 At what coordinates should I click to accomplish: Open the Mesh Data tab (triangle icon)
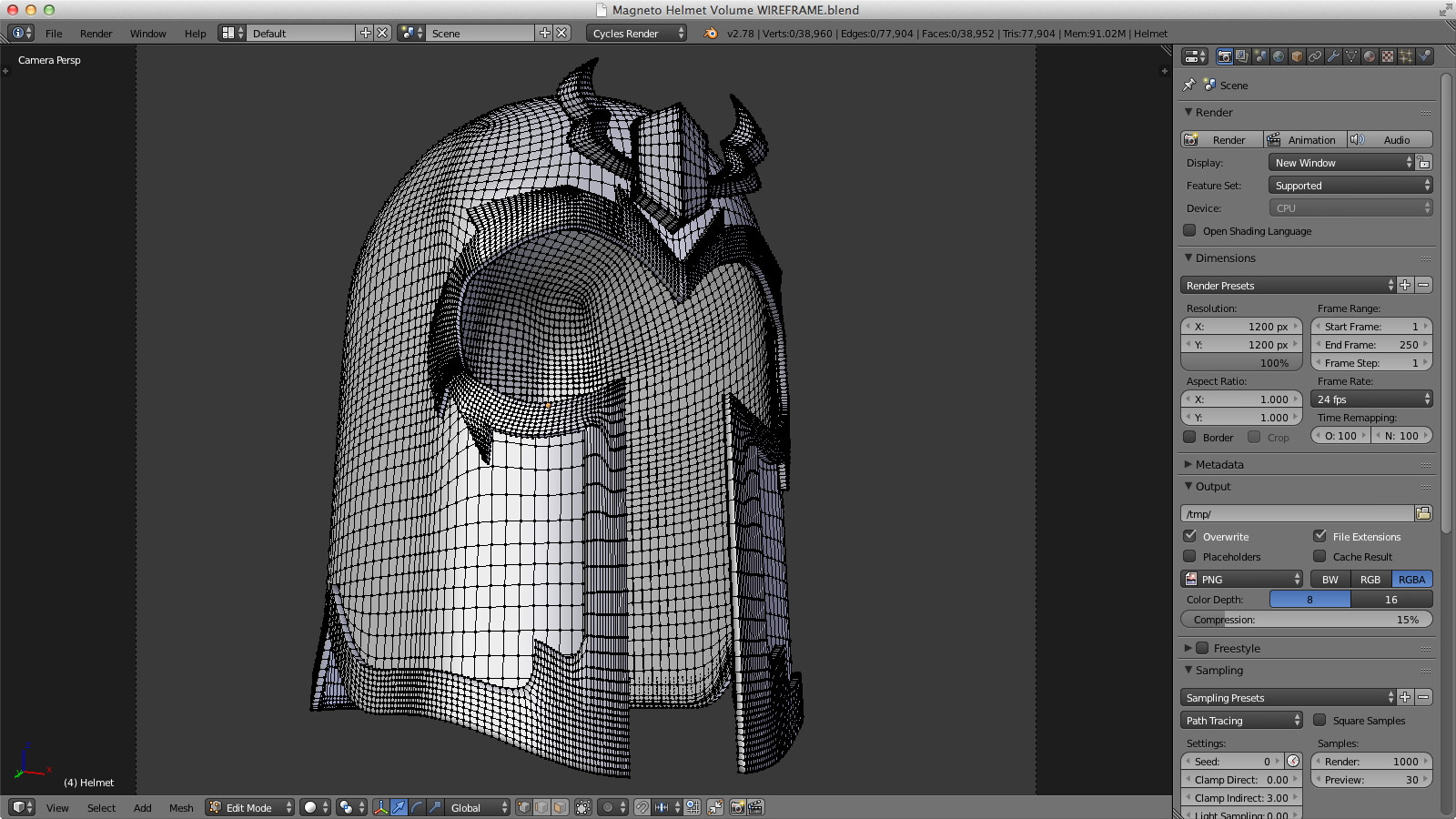pyautogui.click(x=1351, y=56)
